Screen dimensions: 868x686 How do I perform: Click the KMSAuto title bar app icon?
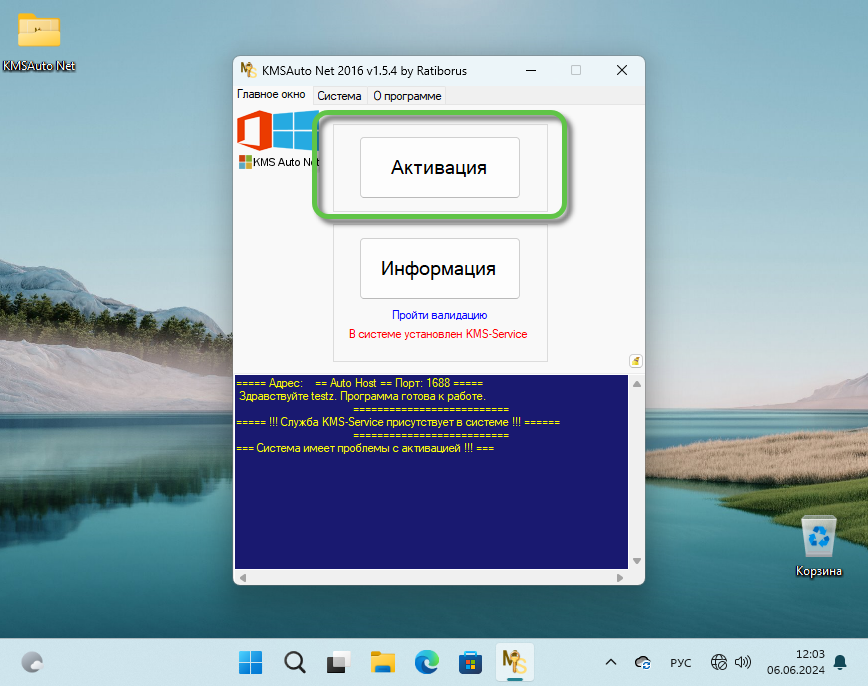click(248, 70)
